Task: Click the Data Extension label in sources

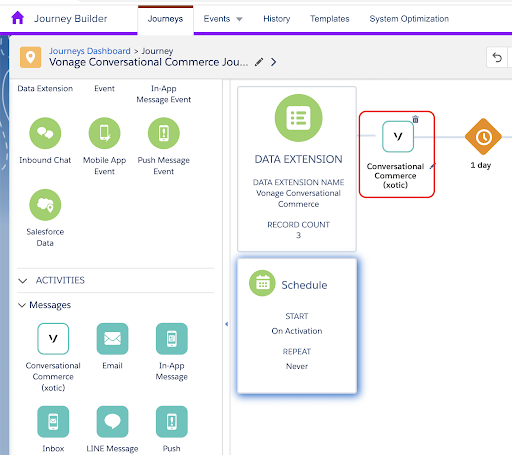Action: tap(45, 88)
